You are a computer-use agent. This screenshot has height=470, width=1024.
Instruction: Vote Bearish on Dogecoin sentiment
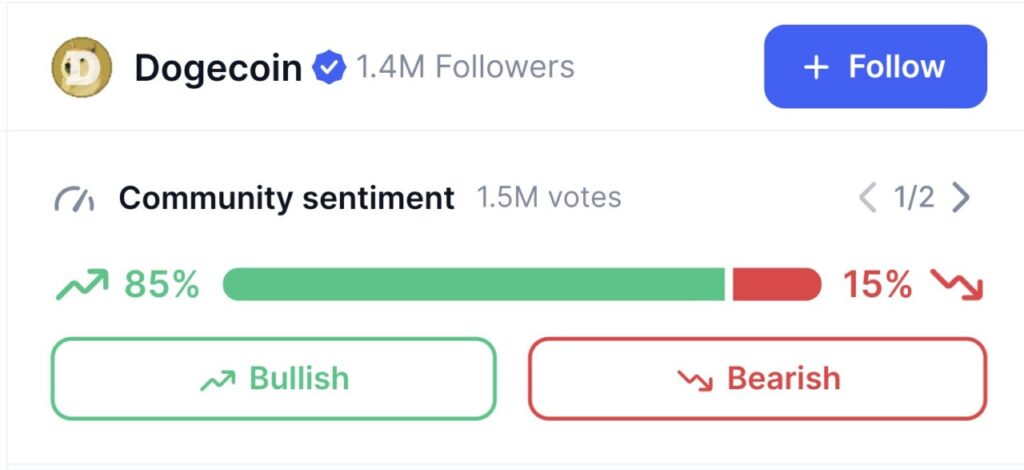point(757,379)
